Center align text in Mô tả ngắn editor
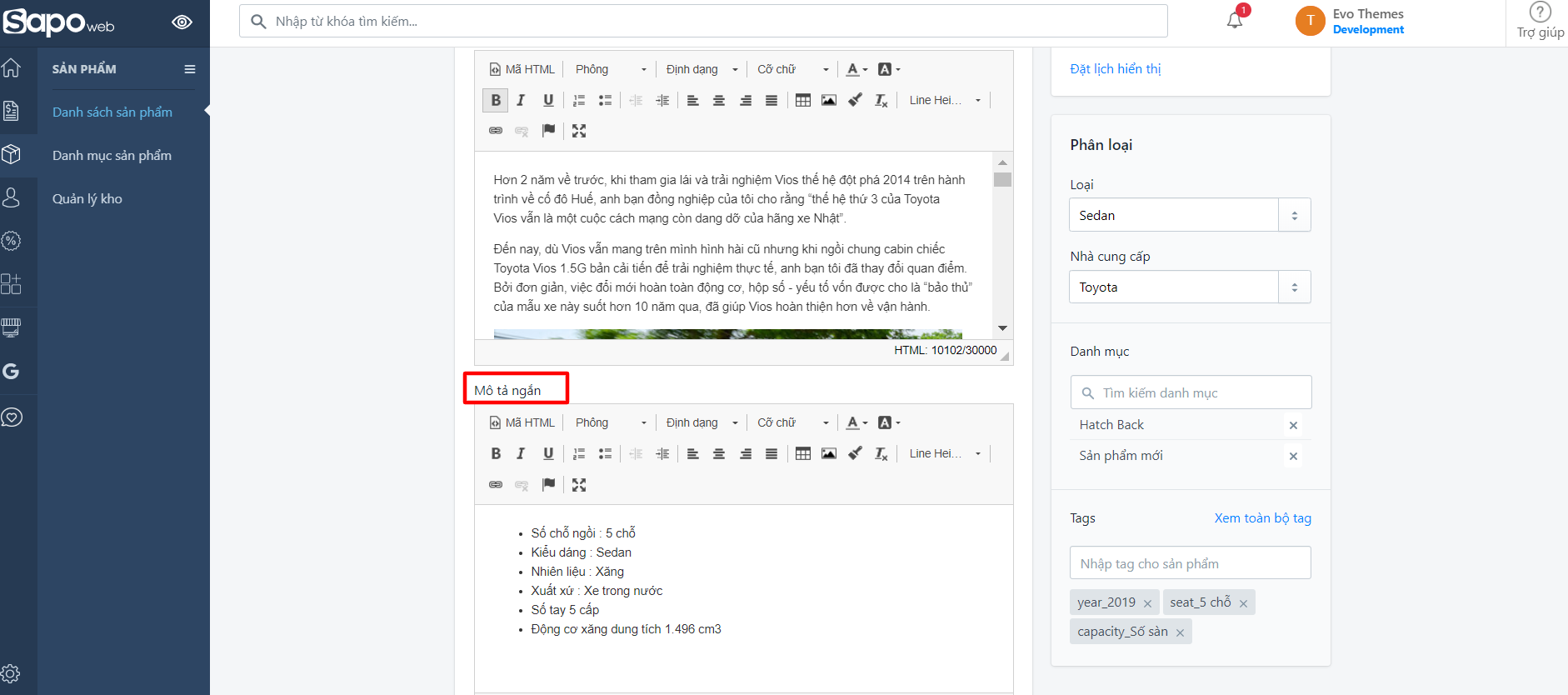Image resolution: width=1568 pixels, height=695 pixels. pyautogui.click(x=719, y=454)
